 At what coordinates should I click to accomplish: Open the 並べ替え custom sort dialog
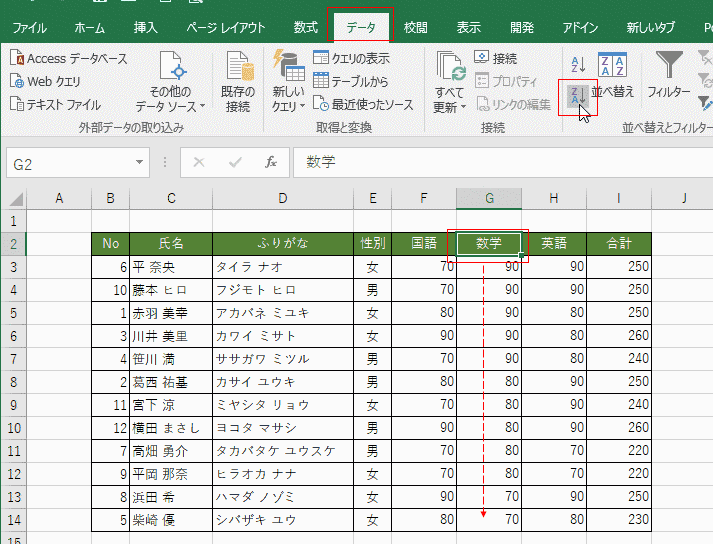613,75
